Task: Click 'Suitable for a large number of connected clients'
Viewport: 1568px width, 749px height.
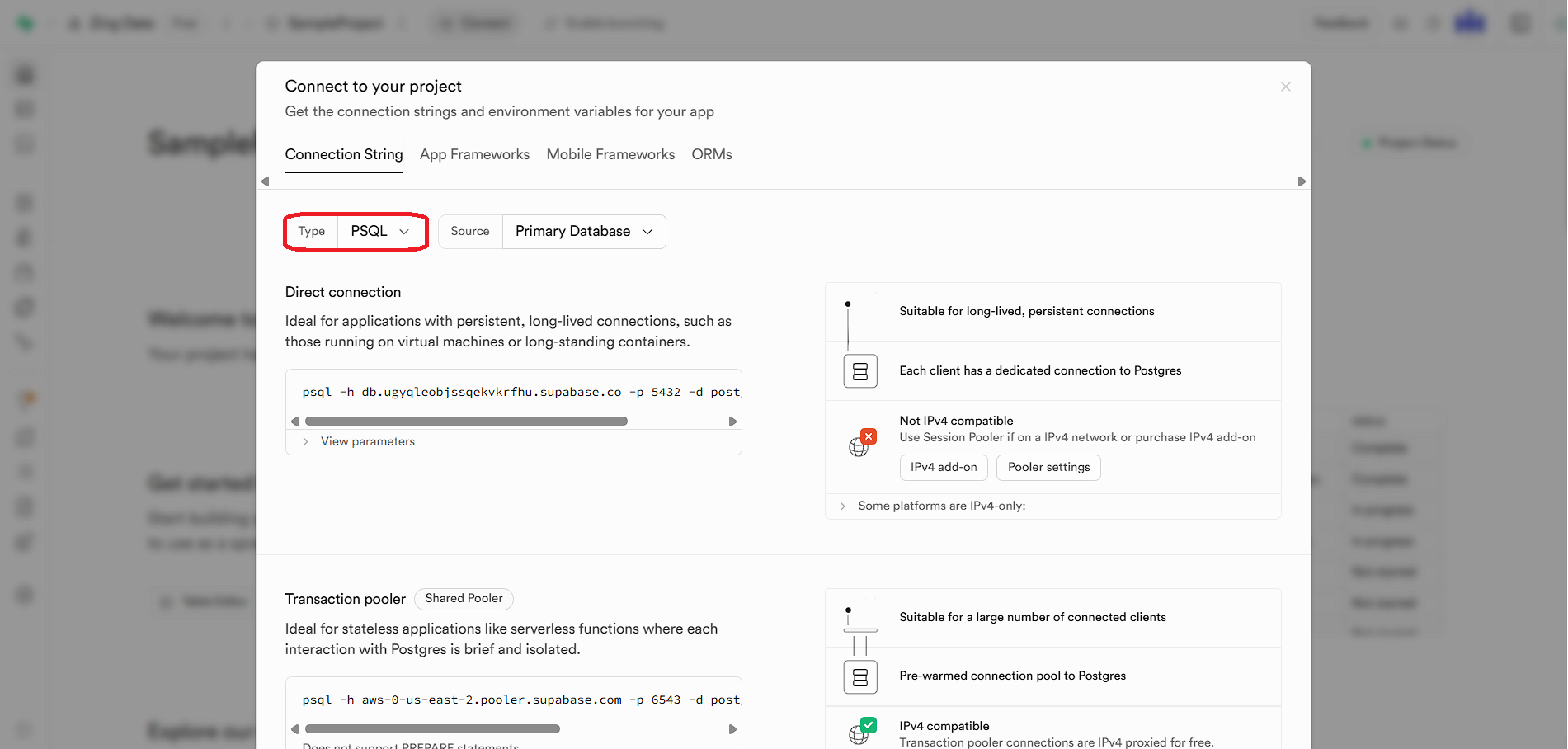Action: click(x=1033, y=617)
